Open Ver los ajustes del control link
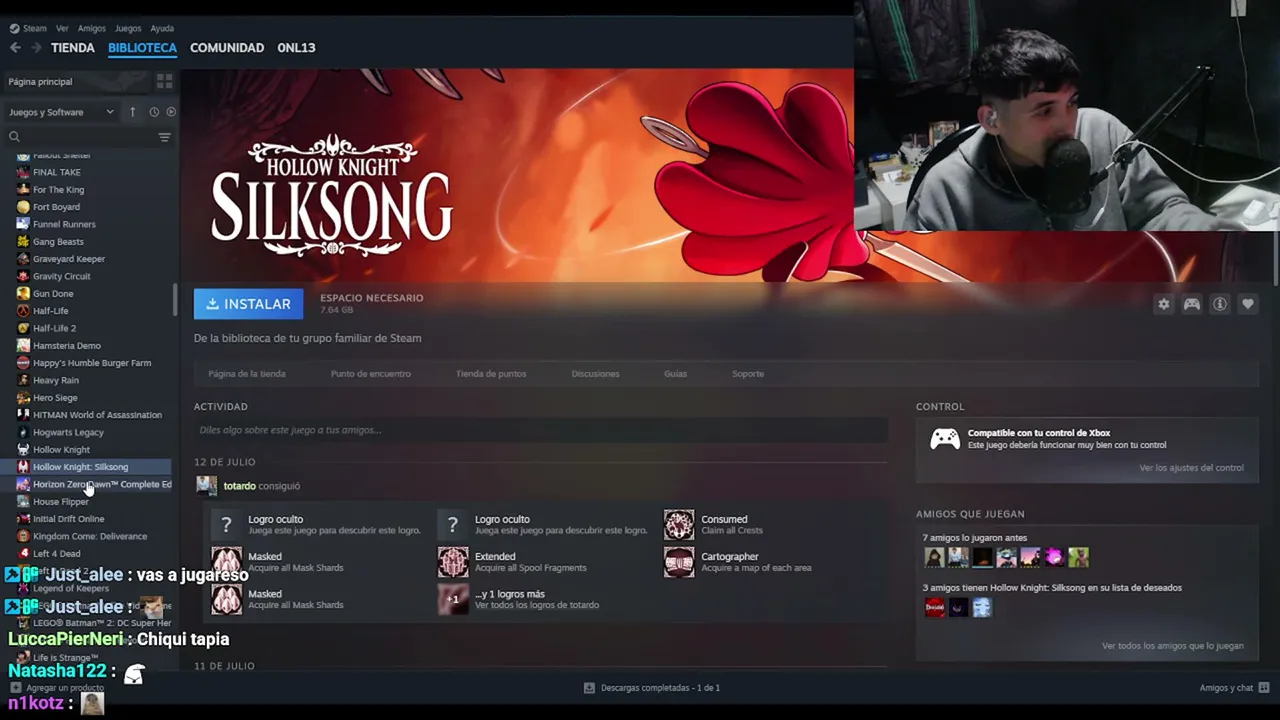 [1191, 468]
